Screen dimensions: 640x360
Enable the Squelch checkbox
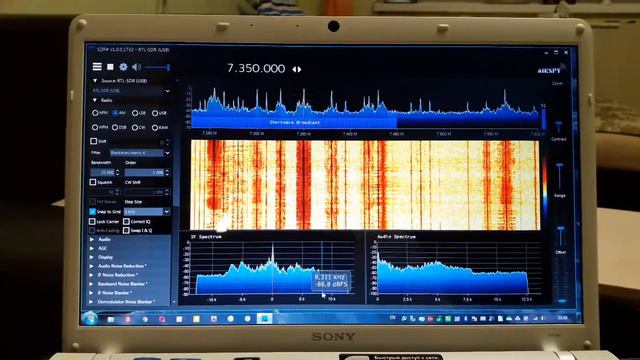(93, 182)
